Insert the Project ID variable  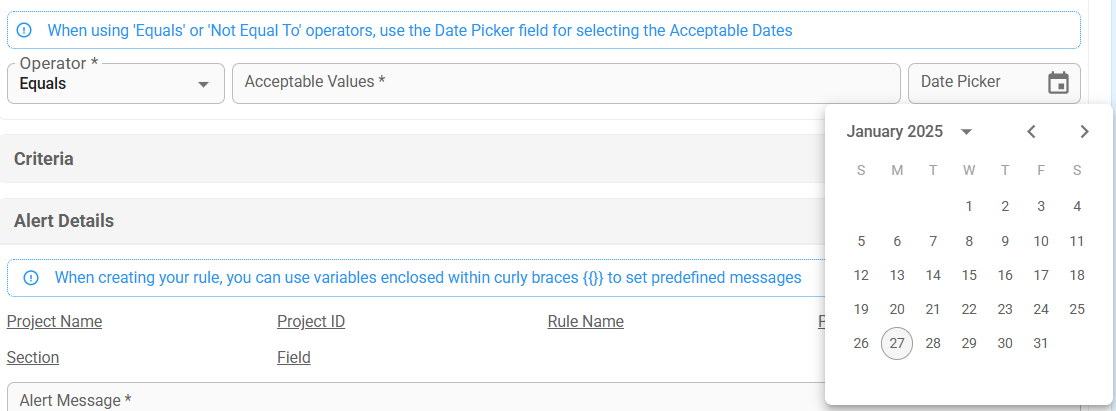click(311, 322)
